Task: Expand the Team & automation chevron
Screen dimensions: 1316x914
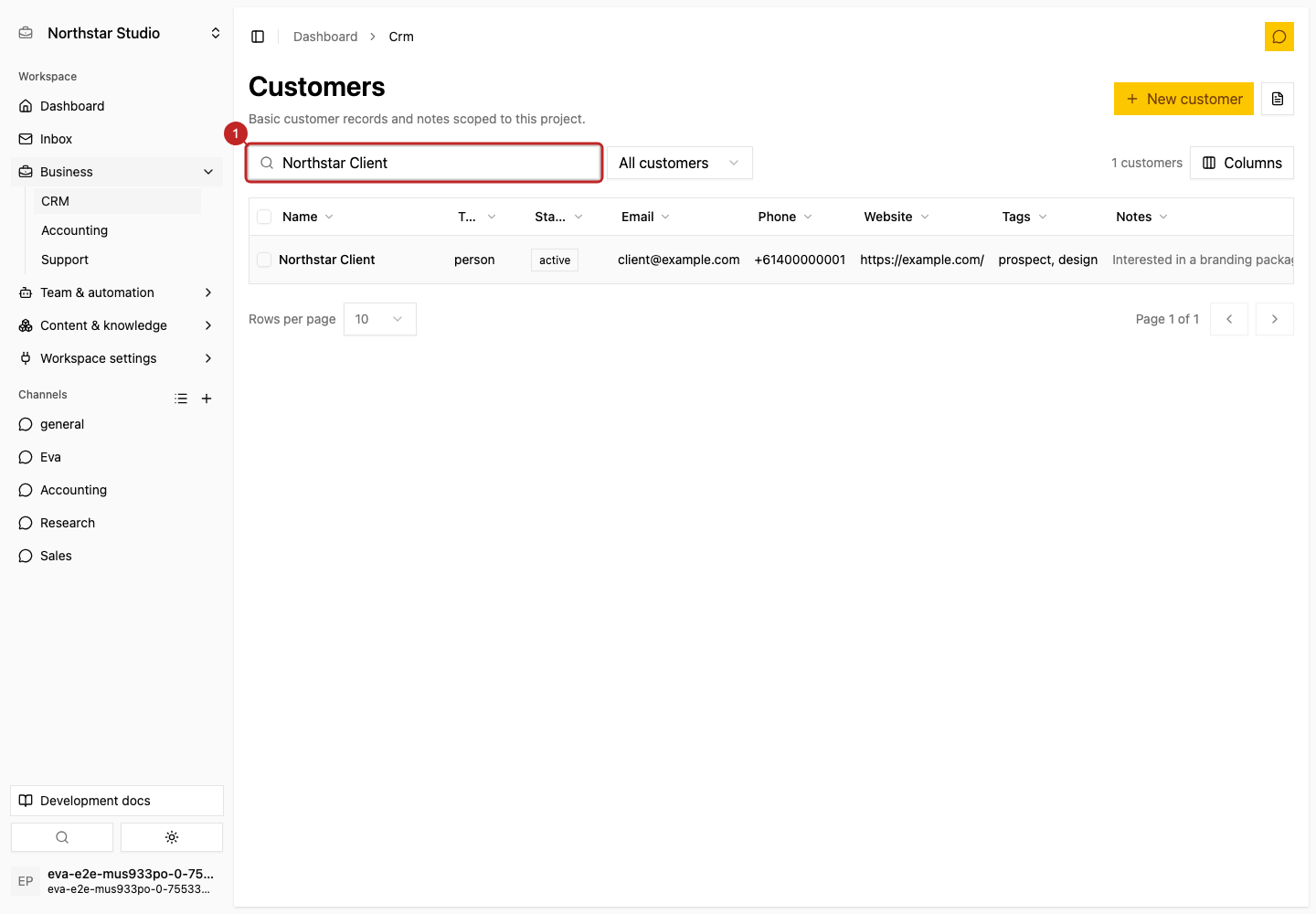Action: tap(208, 292)
